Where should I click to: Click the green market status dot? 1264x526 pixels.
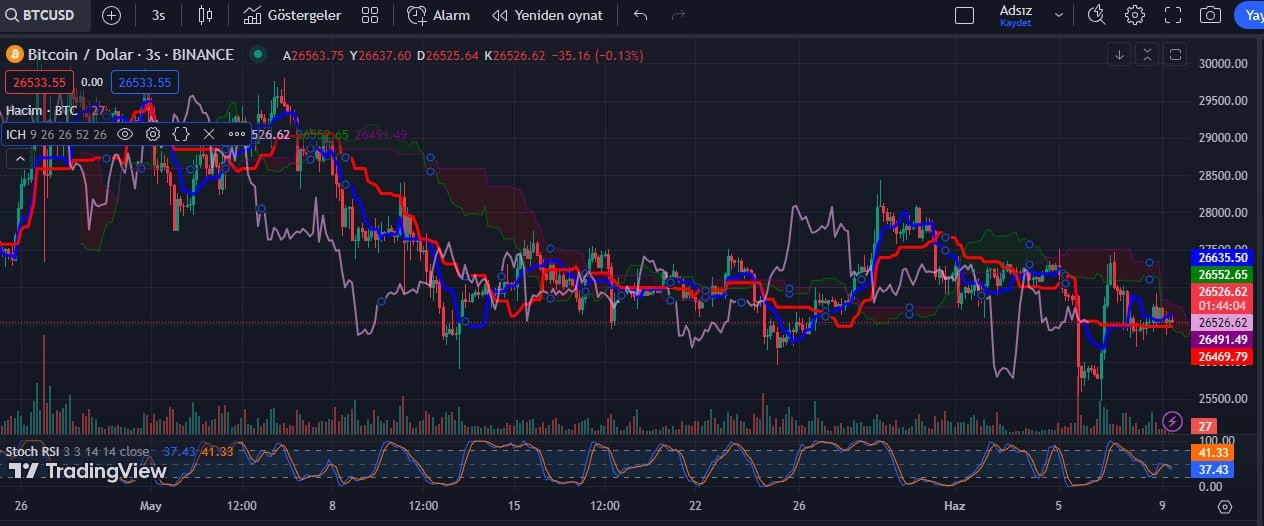[x=259, y=55]
